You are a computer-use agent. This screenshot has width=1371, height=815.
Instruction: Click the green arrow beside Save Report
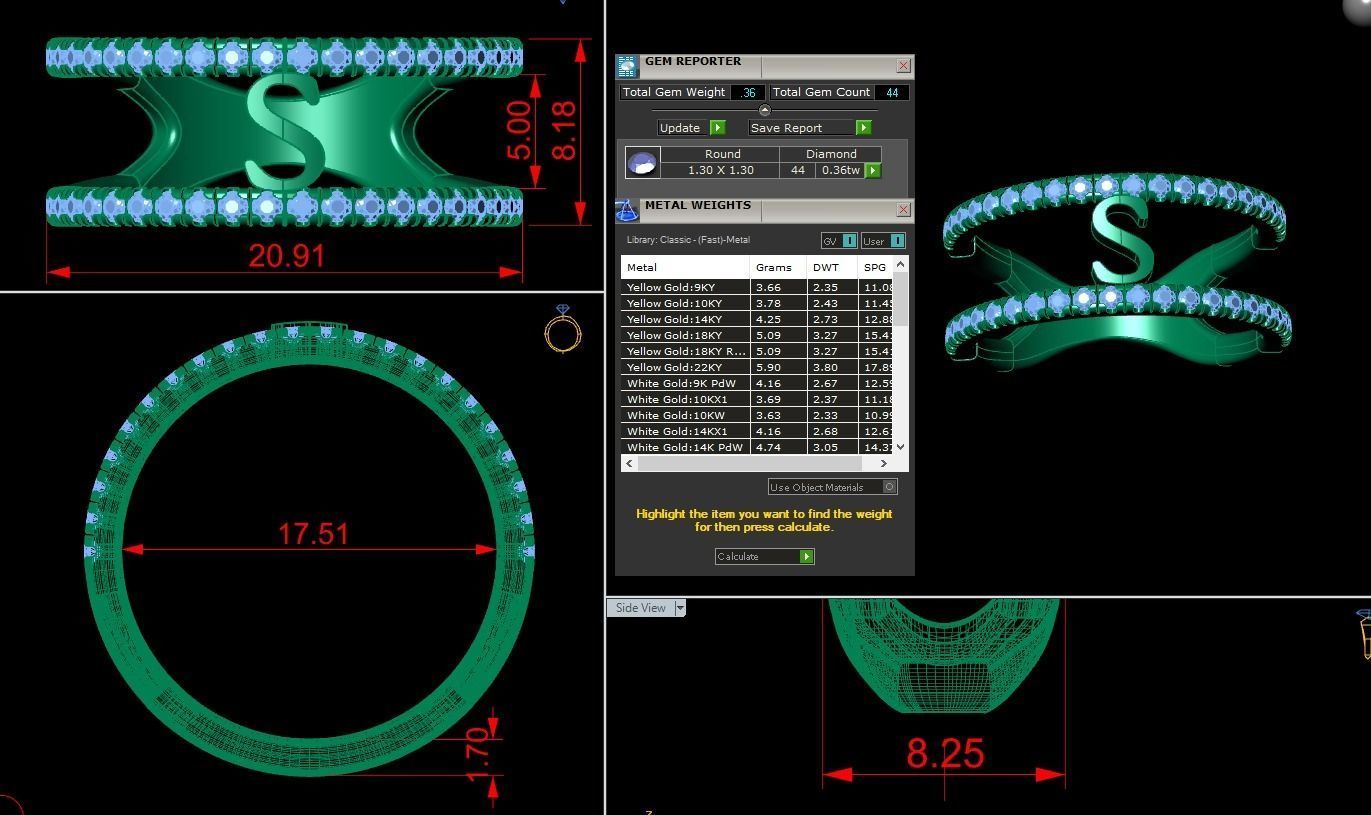[863, 128]
